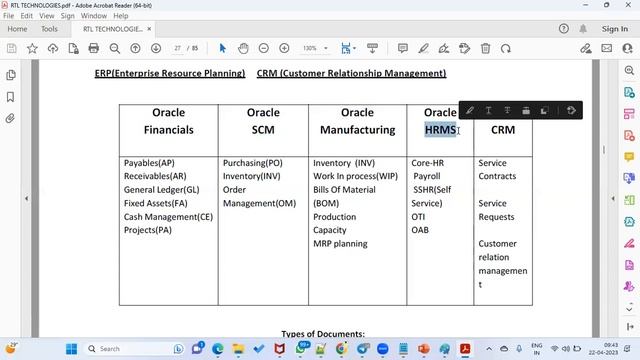Strikethrough selected text in popup toolbar
Viewport: 640px width, 360px height.
coord(507,110)
